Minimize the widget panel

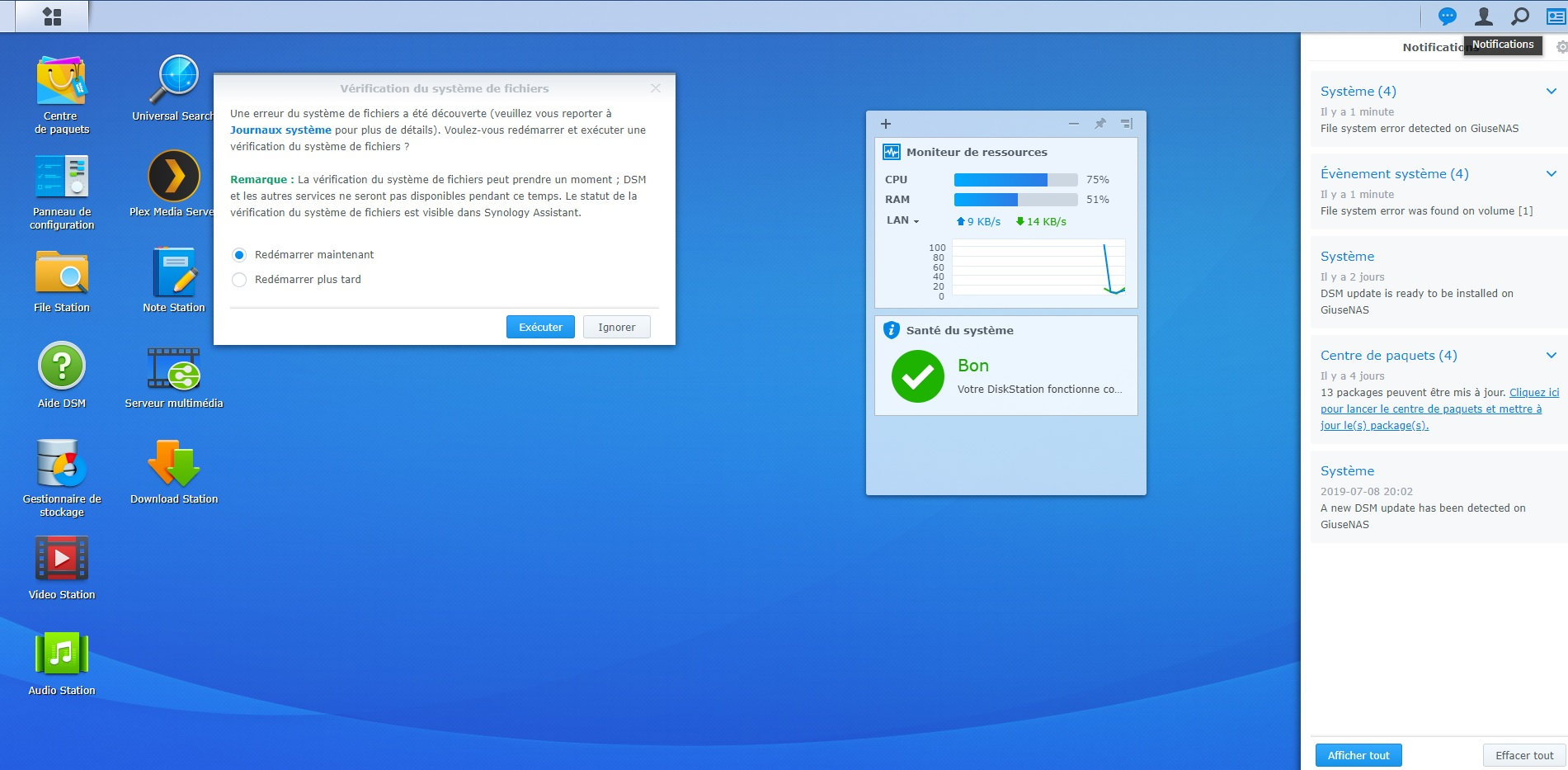pos(1074,124)
